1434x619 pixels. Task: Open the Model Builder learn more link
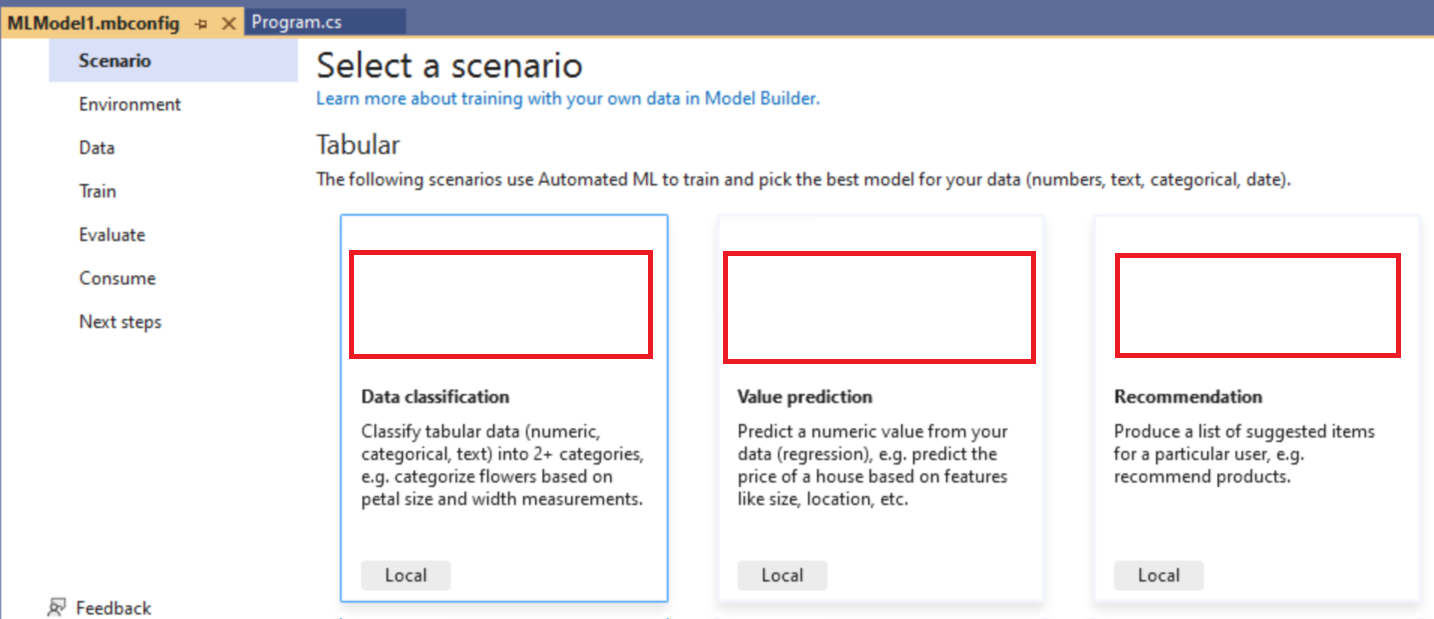(566, 98)
